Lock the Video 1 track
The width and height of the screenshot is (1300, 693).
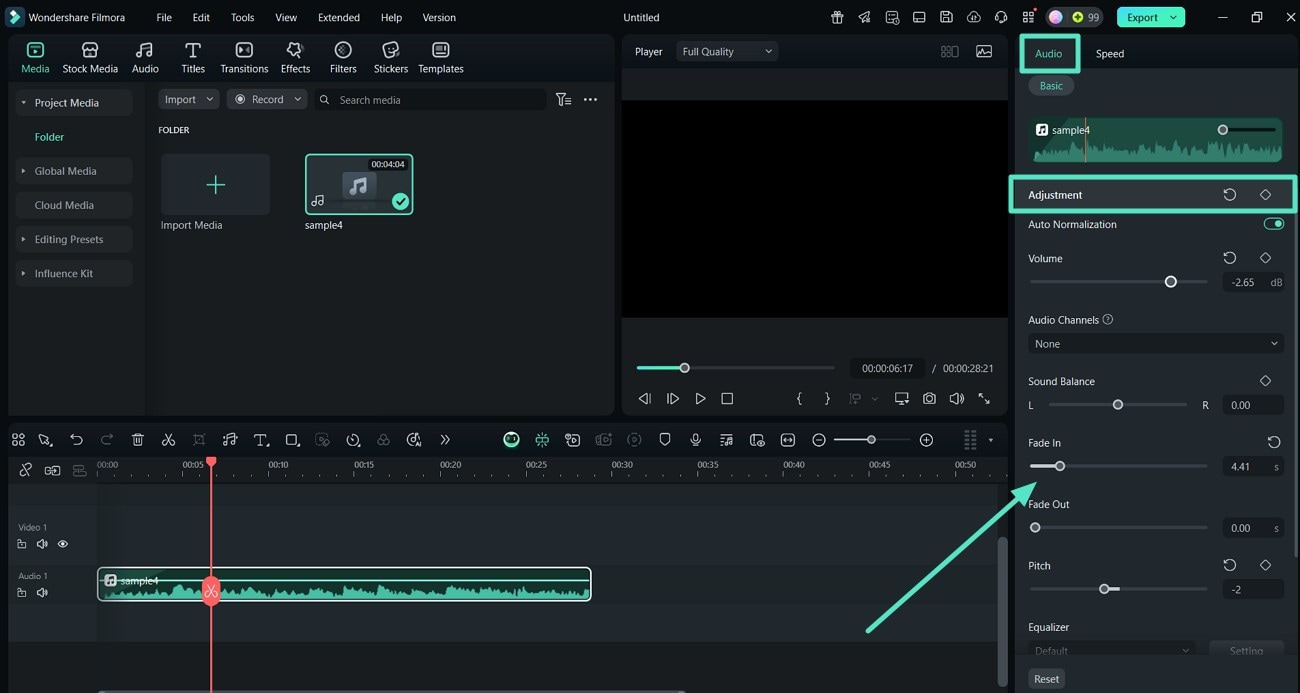pos(22,544)
